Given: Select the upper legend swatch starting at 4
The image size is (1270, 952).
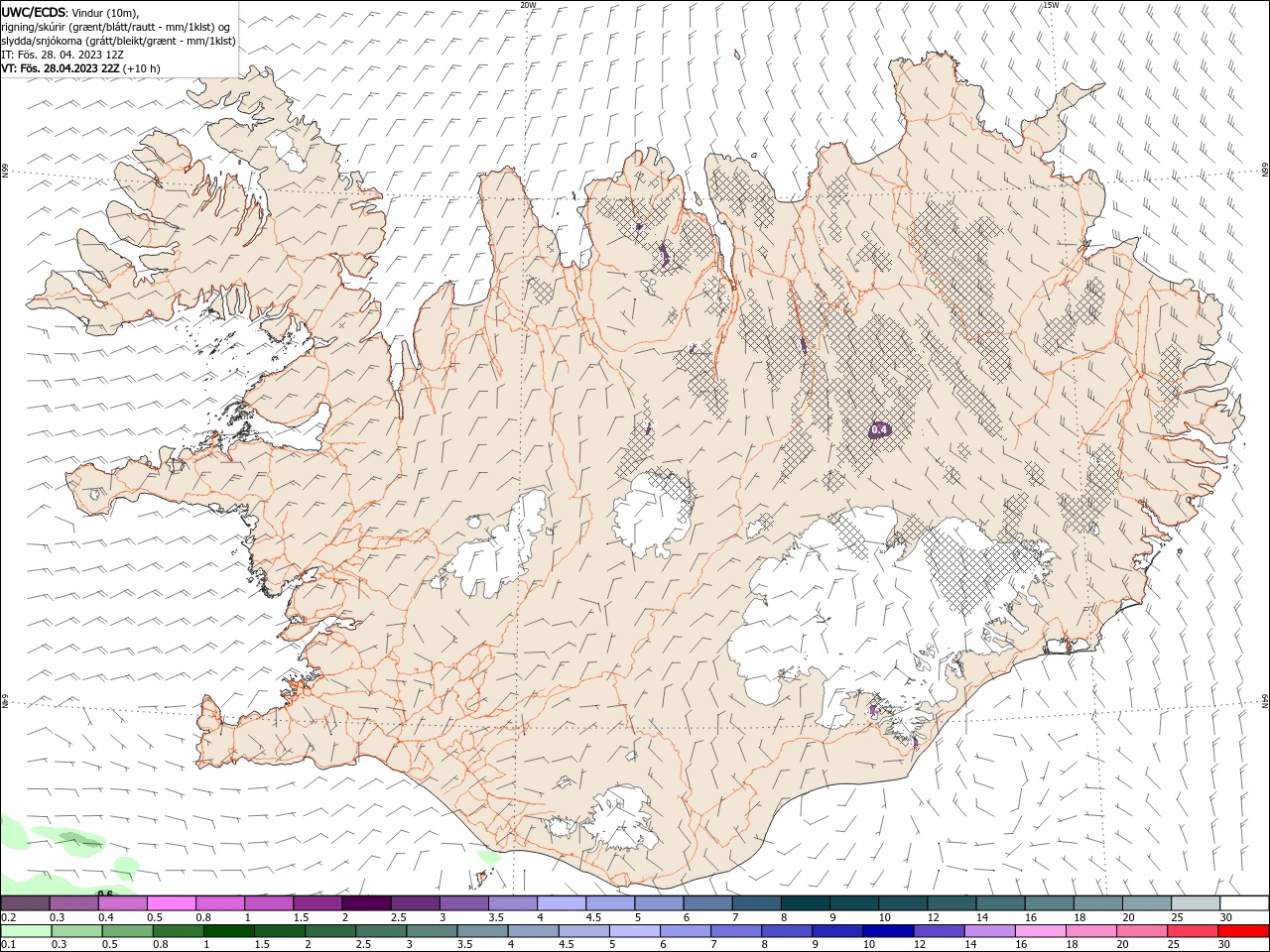Looking at the screenshot, I should click(561, 903).
